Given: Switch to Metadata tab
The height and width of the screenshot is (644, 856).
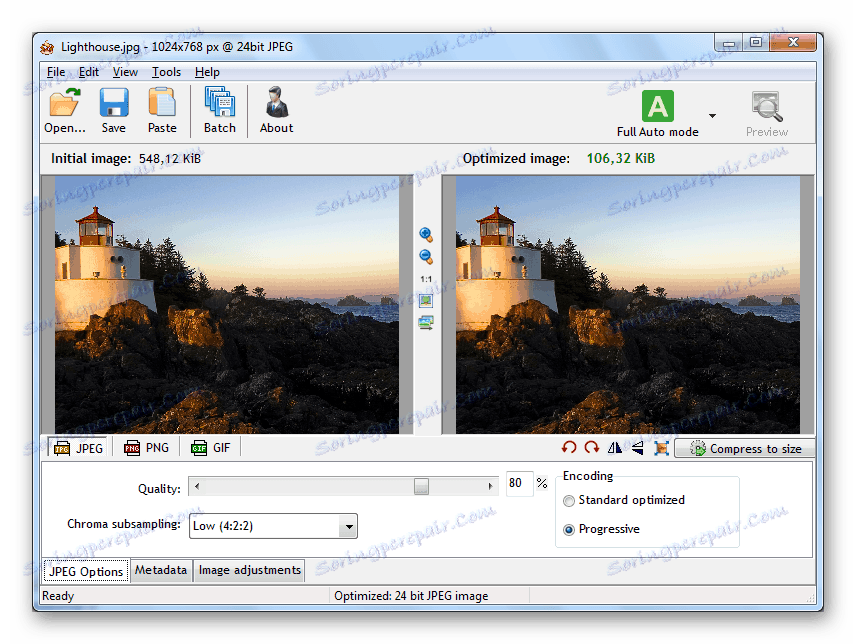Looking at the screenshot, I should [x=161, y=570].
